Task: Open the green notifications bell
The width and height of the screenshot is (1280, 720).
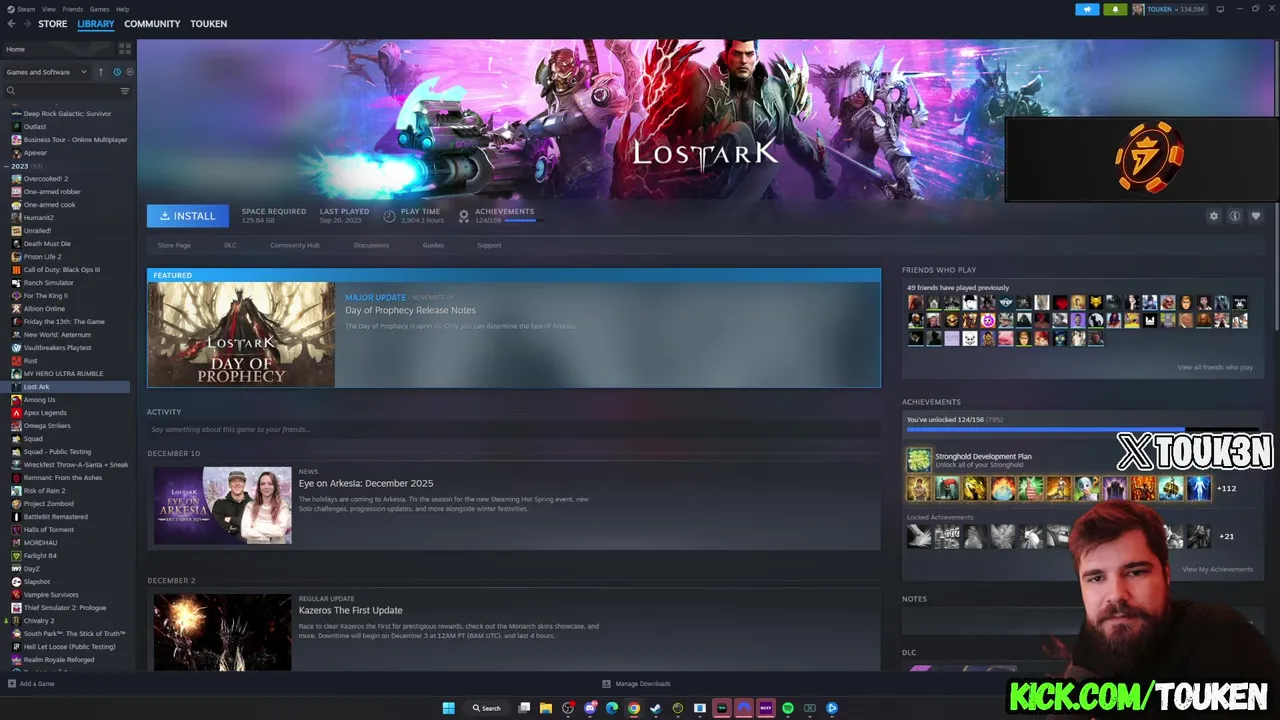Action: (x=1115, y=9)
